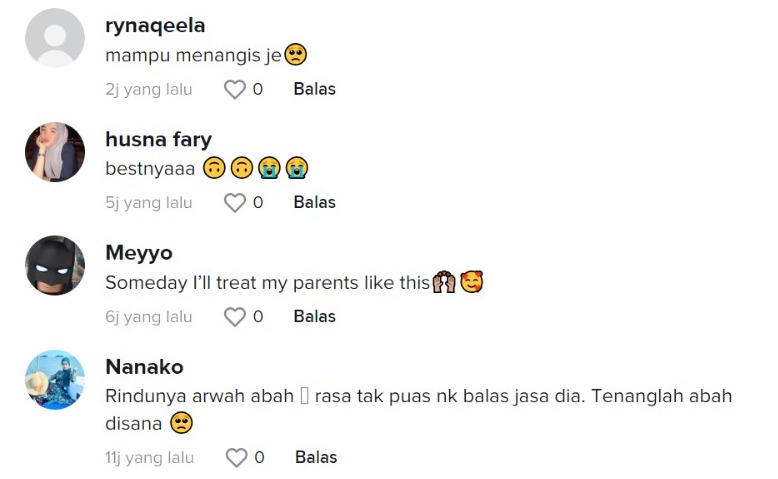Click Nanako's profile photo

pyautogui.click(x=55, y=380)
